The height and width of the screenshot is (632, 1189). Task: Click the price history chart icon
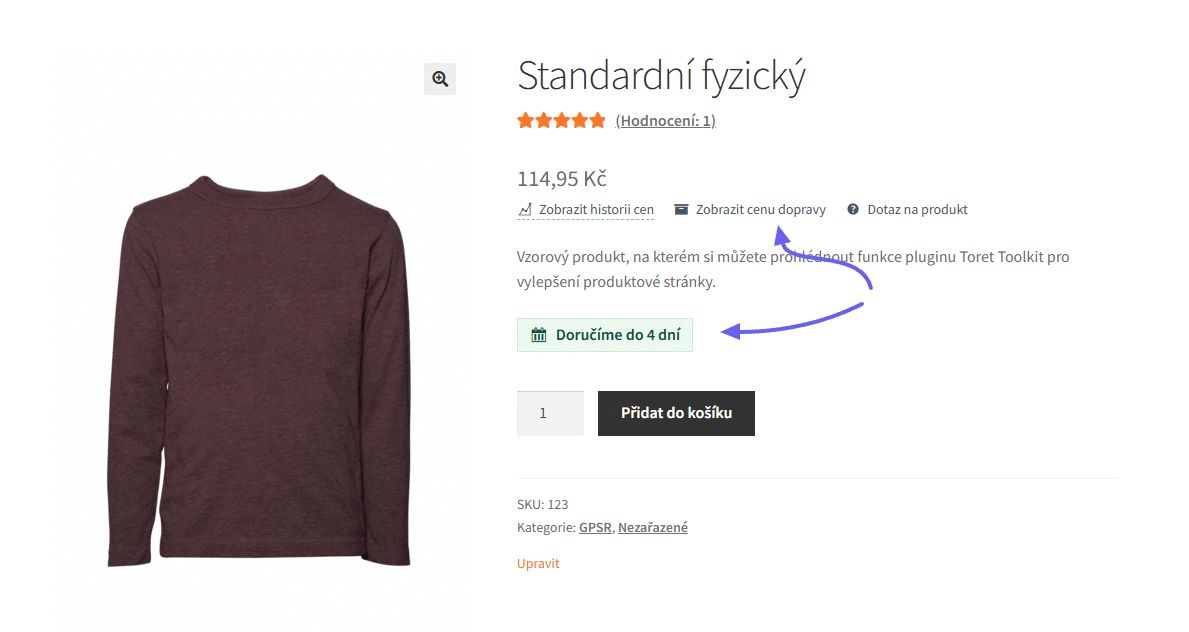525,210
